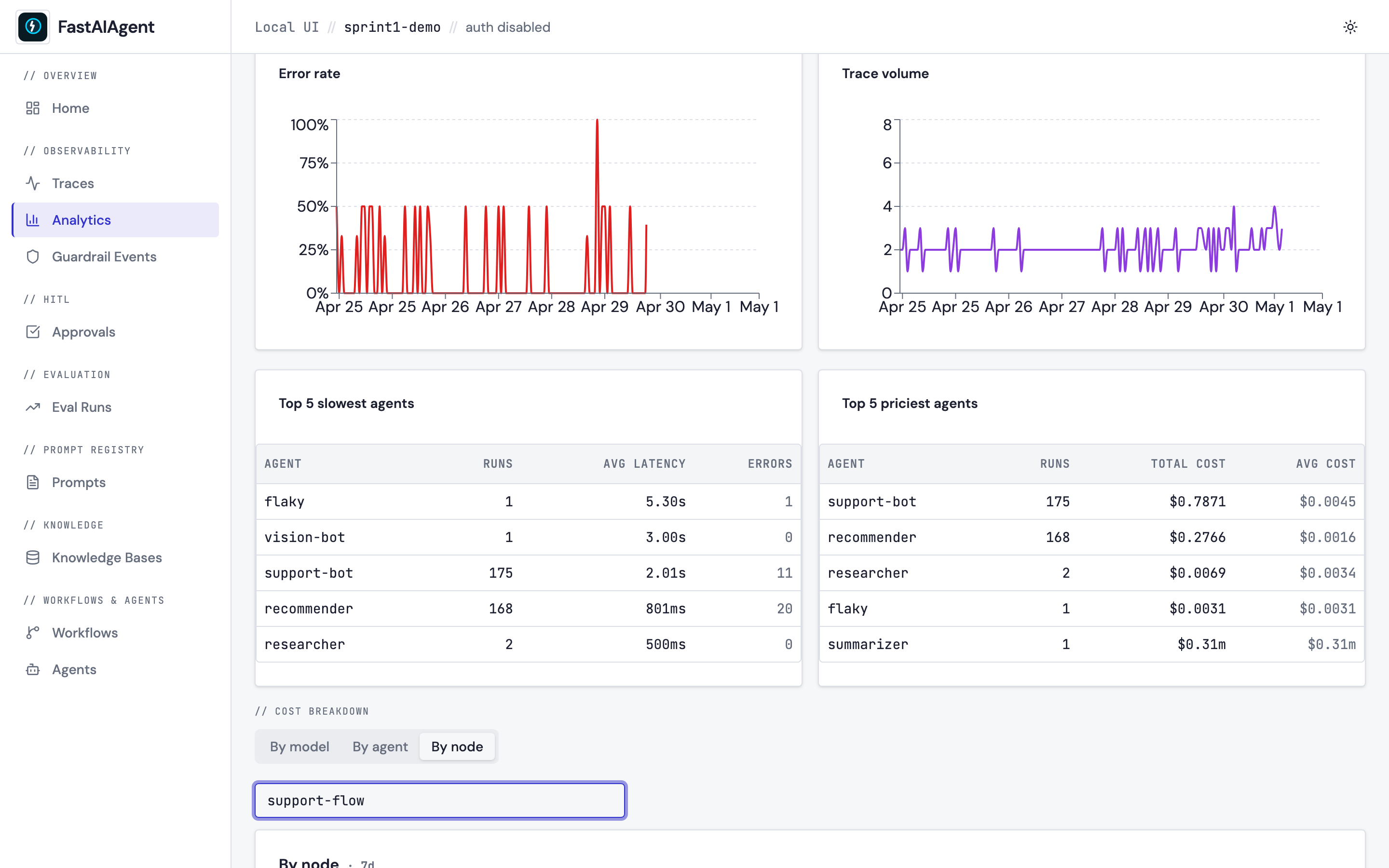
Task: Click the FastAIAgent lightning logo icon
Action: pyautogui.click(x=33, y=27)
